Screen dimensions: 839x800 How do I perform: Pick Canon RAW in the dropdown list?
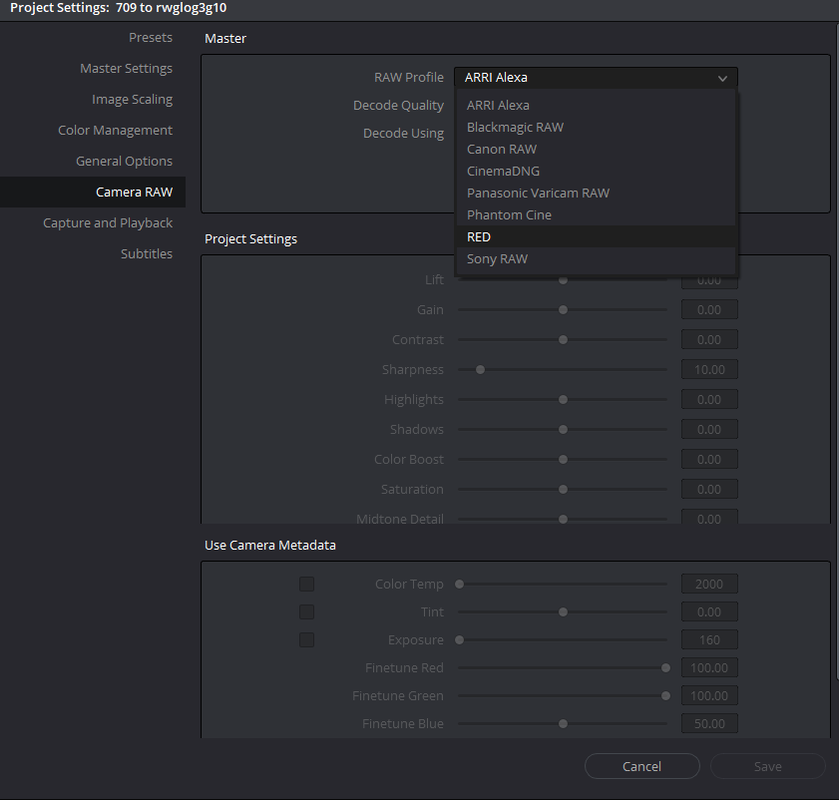click(595, 149)
